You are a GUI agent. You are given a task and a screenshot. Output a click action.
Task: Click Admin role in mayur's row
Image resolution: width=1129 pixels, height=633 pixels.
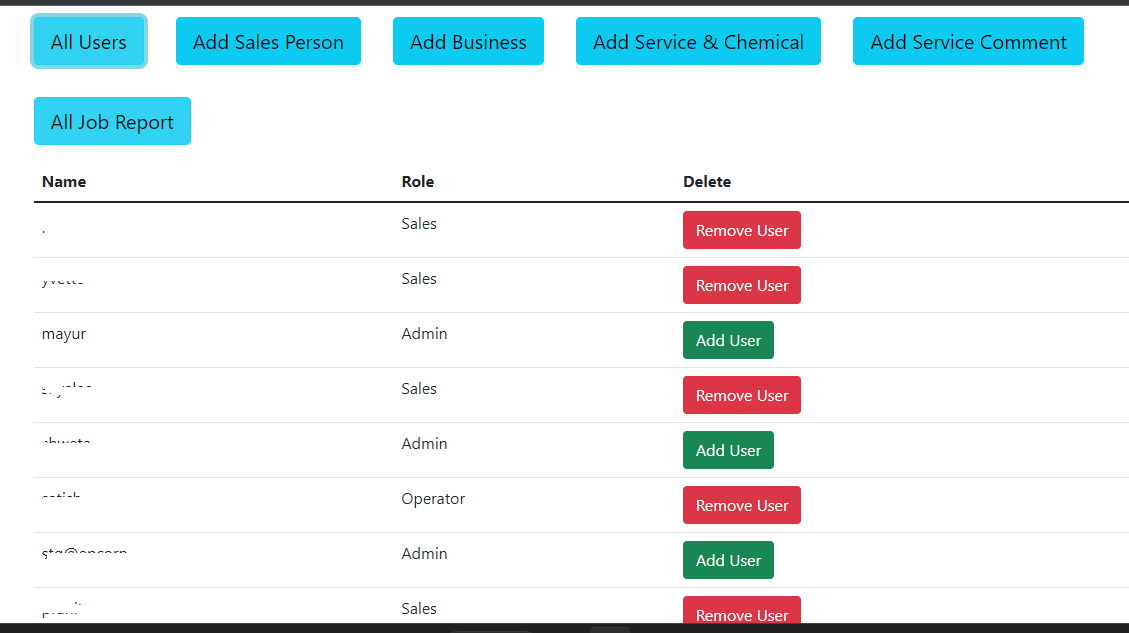click(x=424, y=333)
